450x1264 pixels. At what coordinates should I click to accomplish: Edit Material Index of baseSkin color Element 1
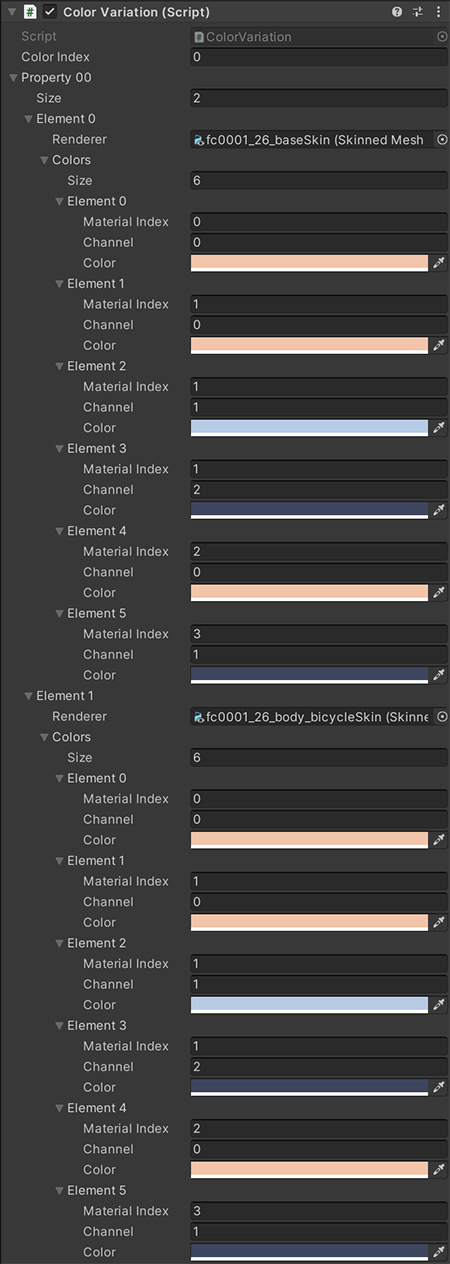319,304
